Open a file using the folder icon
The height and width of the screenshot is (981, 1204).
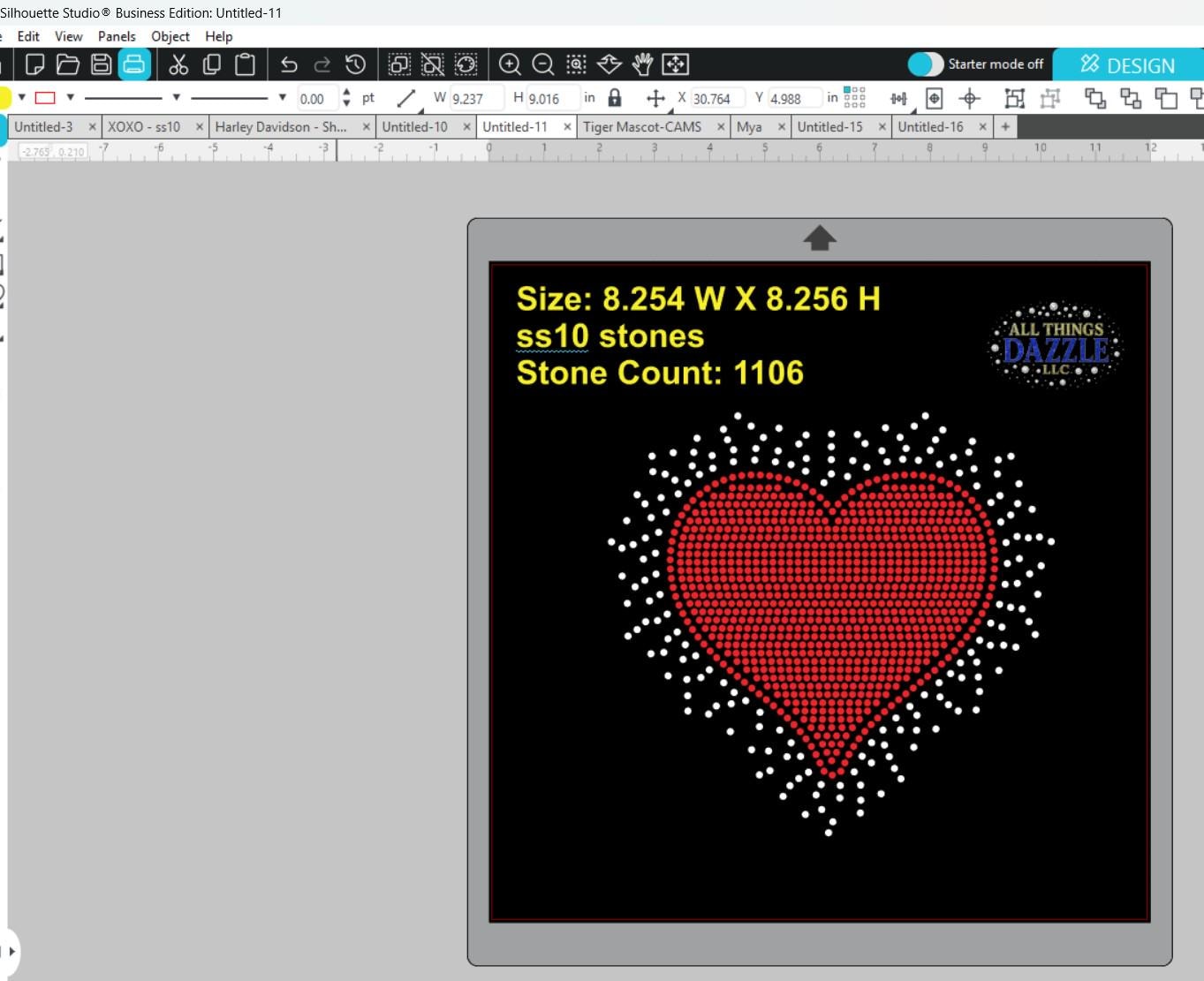(x=68, y=64)
